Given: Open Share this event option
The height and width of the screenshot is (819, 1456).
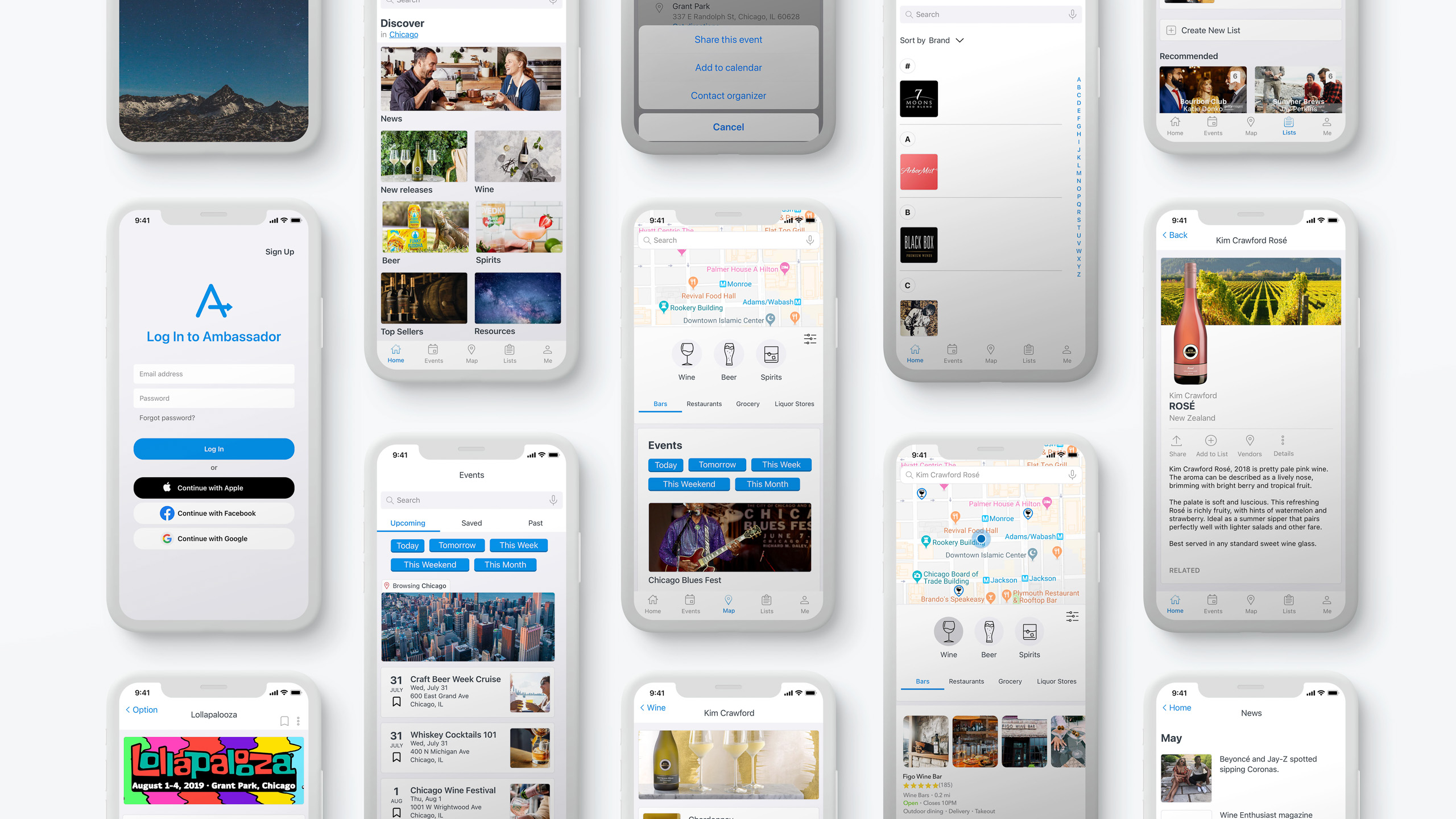Looking at the screenshot, I should pyautogui.click(x=728, y=39).
